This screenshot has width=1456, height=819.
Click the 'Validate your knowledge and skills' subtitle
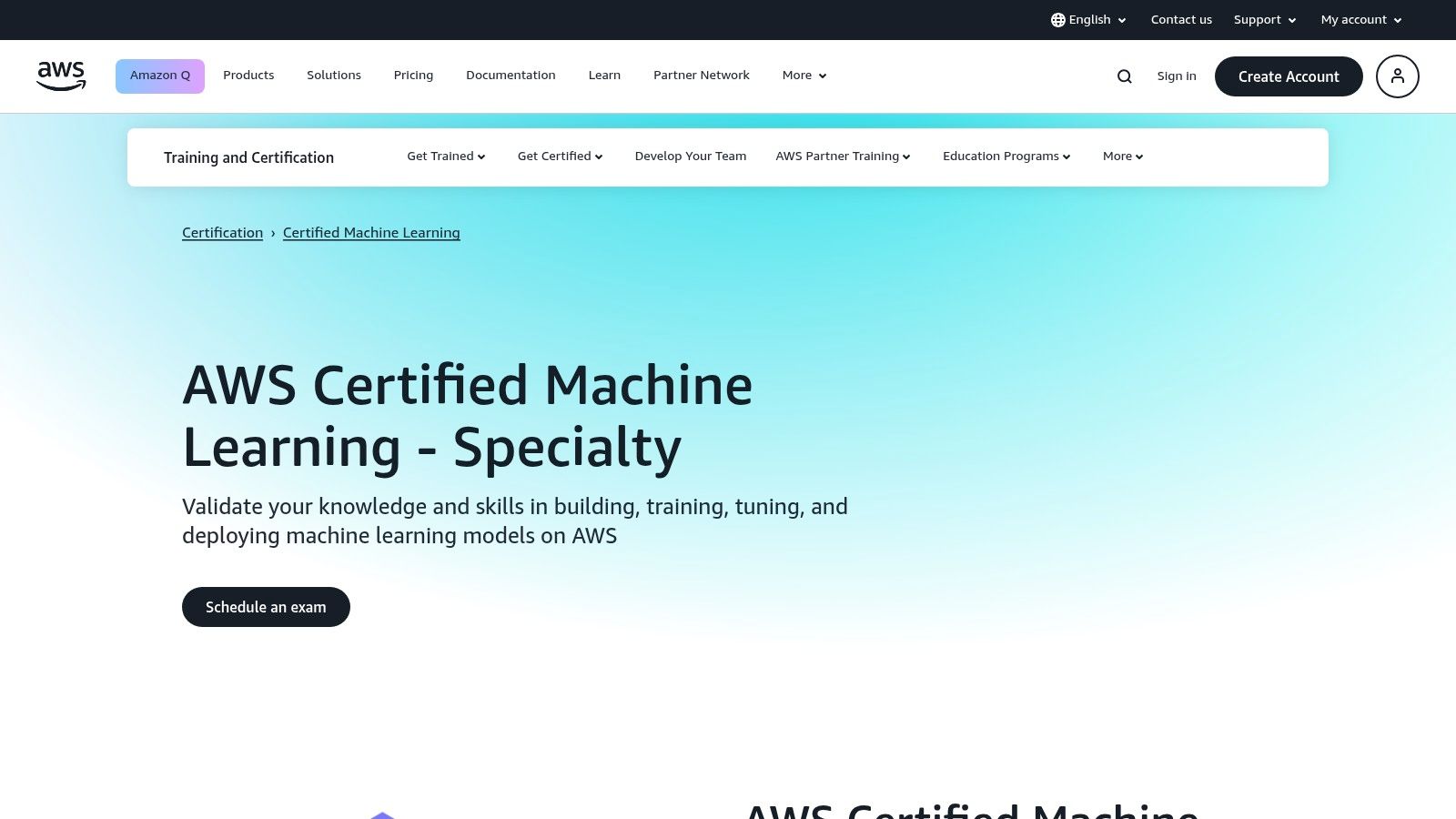coord(515,521)
